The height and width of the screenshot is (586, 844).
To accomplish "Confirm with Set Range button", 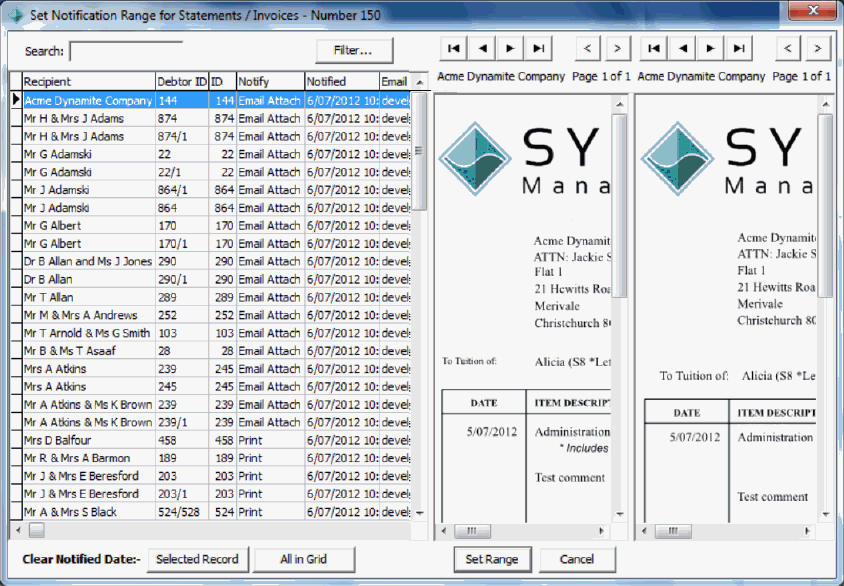I will tap(492, 560).
